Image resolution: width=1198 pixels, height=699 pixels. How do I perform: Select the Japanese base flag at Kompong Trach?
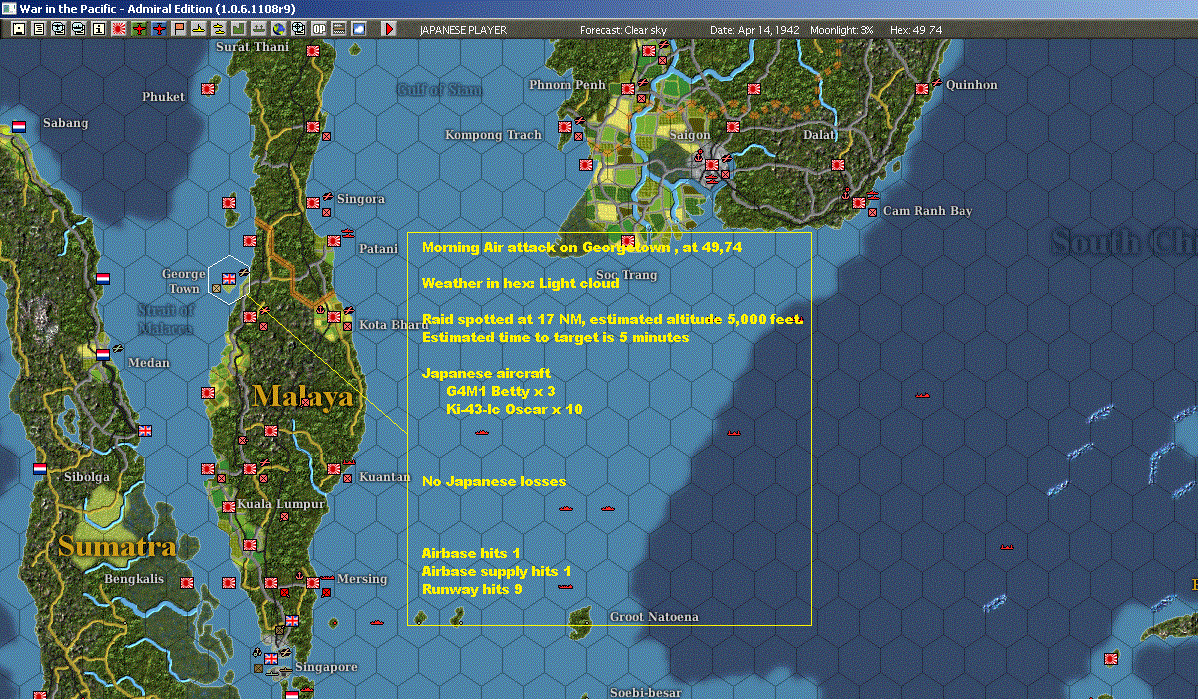click(565, 127)
